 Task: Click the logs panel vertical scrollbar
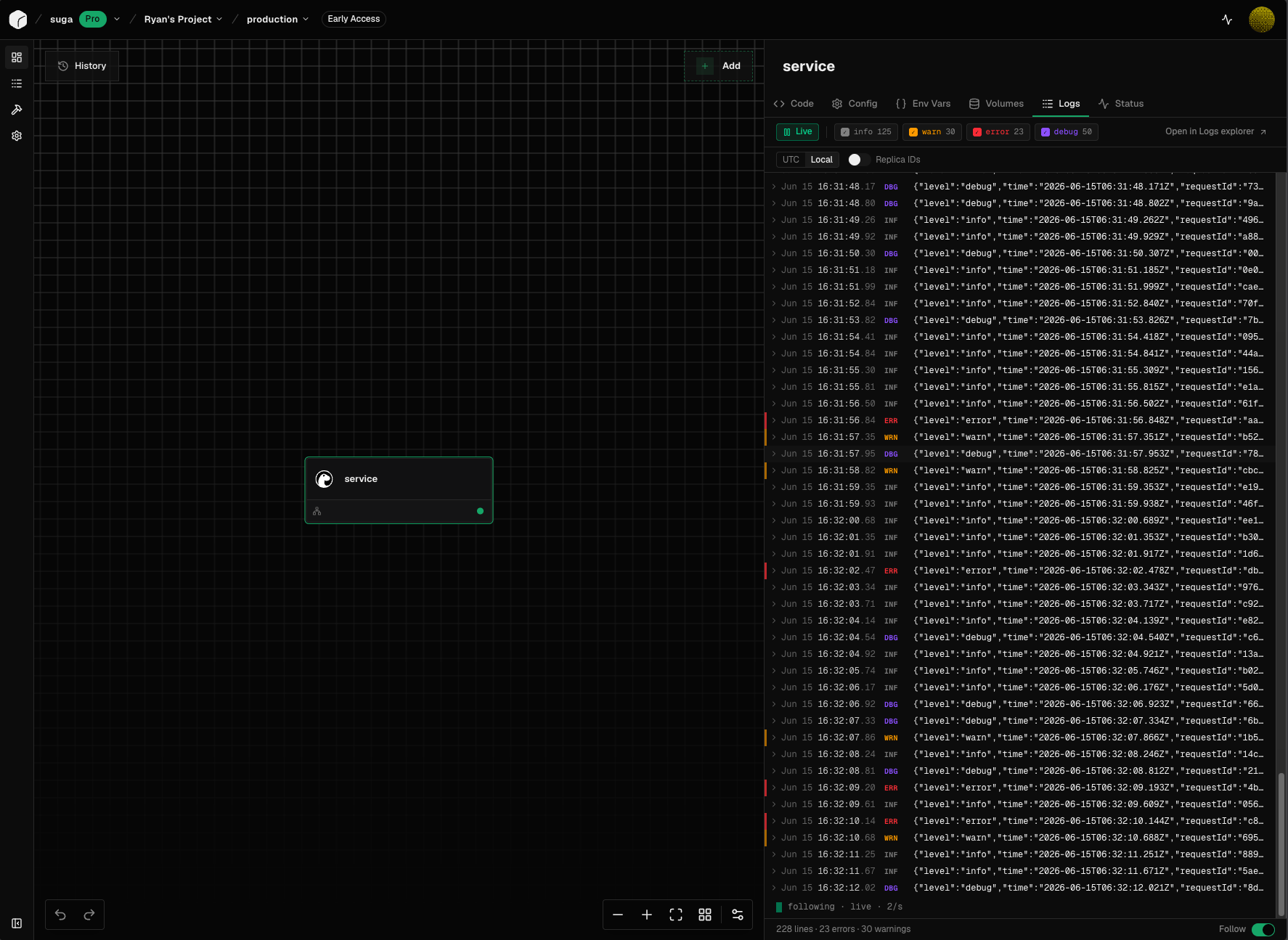[1281, 845]
